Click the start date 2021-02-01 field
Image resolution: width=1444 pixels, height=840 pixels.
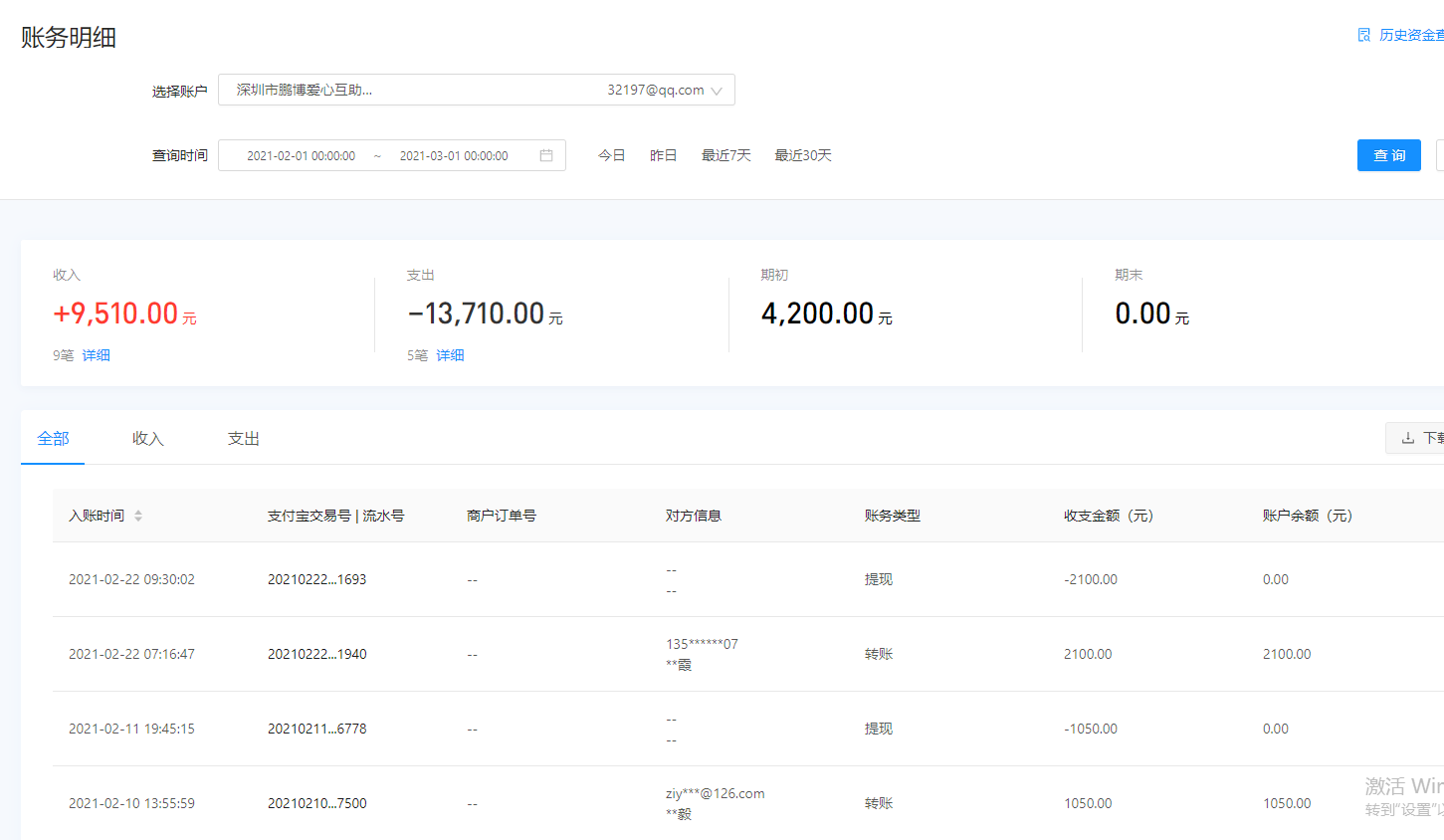pyautogui.click(x=301, y=156)
